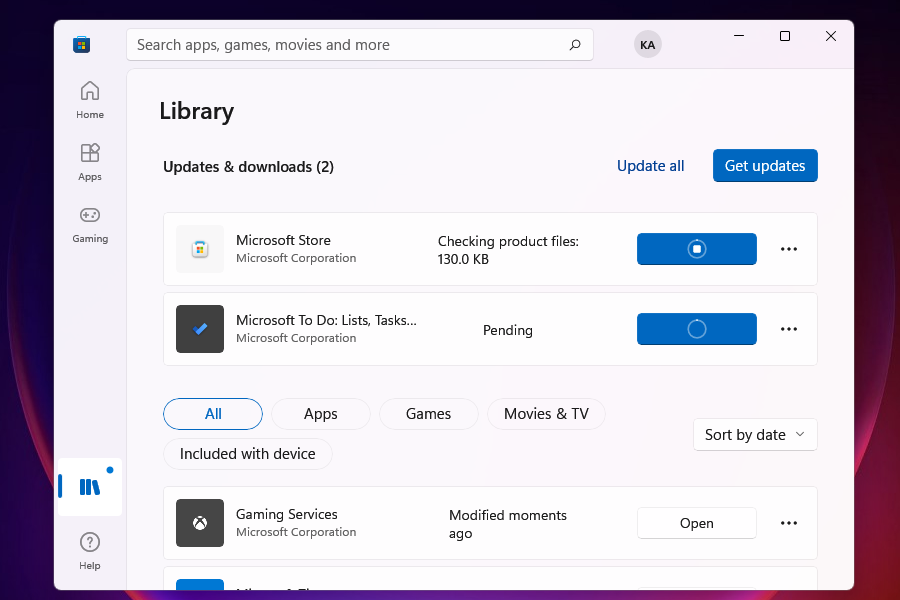
Task: Click the Modified moments ago text
Action: click(x=508, y=524)
